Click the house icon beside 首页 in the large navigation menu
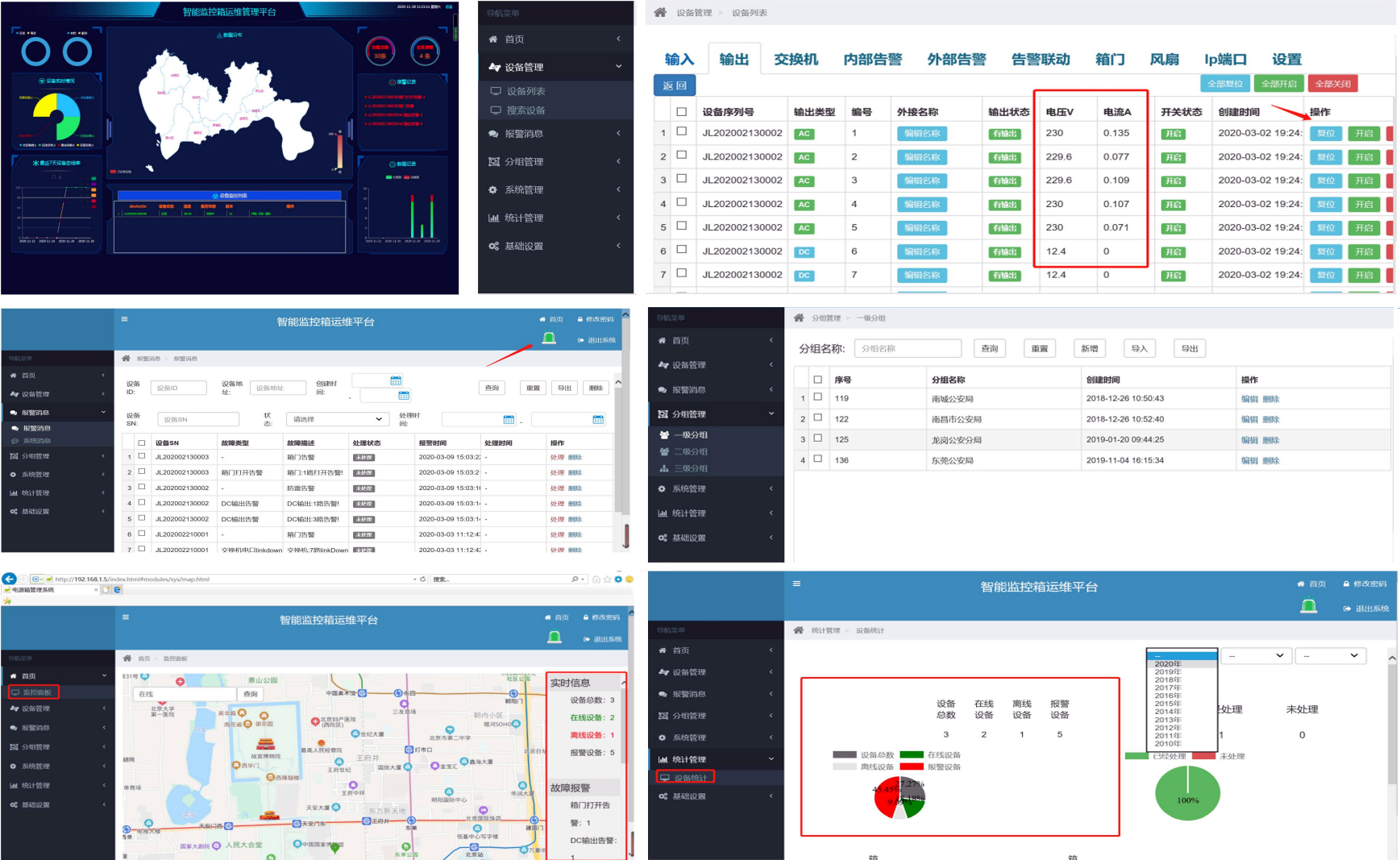 (x=493, y=39)
